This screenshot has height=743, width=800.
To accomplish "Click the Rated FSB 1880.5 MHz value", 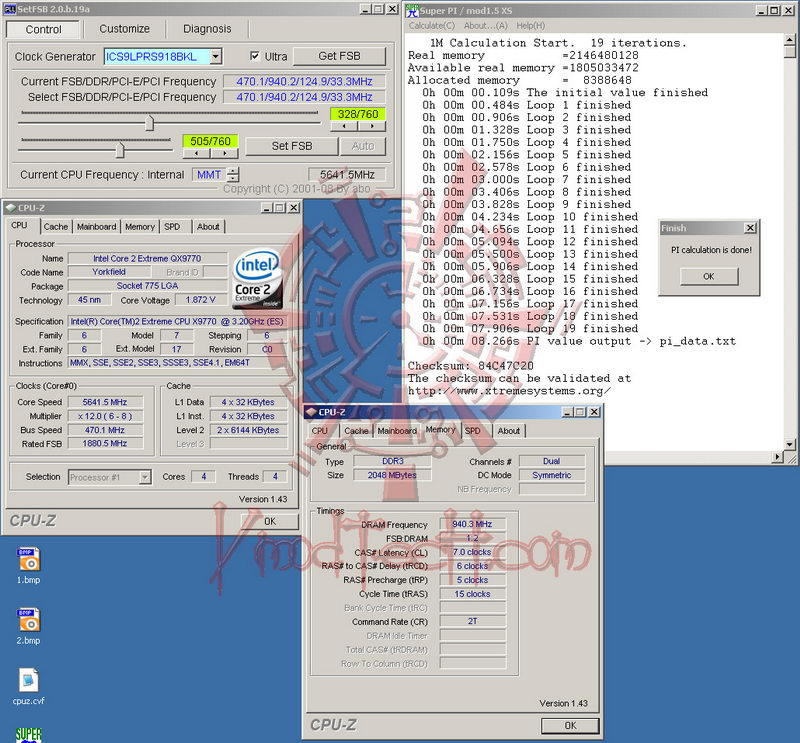I will pyautogui.click(x=105, y=444).
